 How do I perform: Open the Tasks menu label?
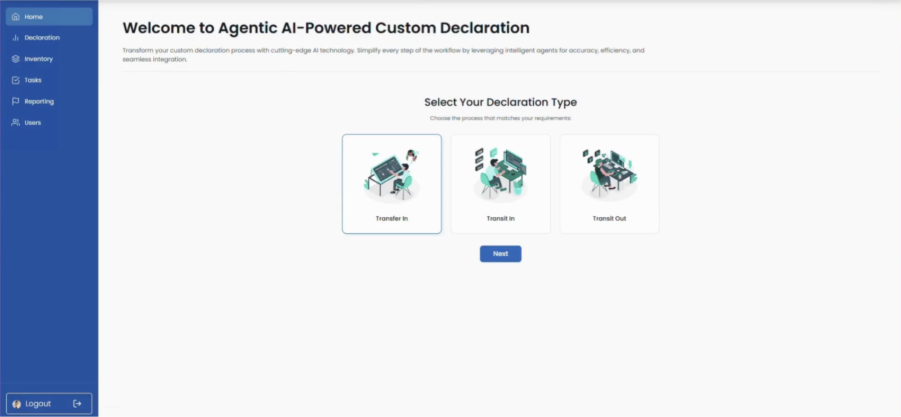(33, 80)
